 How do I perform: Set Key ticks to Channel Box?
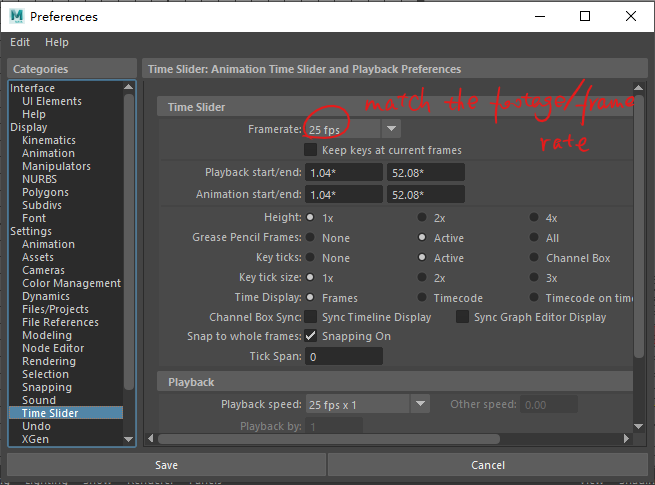click(534, 257)
